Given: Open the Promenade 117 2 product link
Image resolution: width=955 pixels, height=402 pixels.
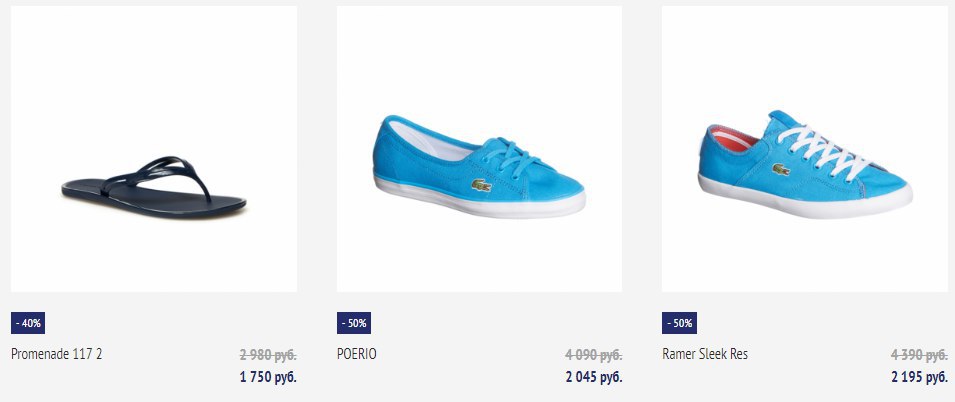Looking at the screenshot, I should (57, 354).
